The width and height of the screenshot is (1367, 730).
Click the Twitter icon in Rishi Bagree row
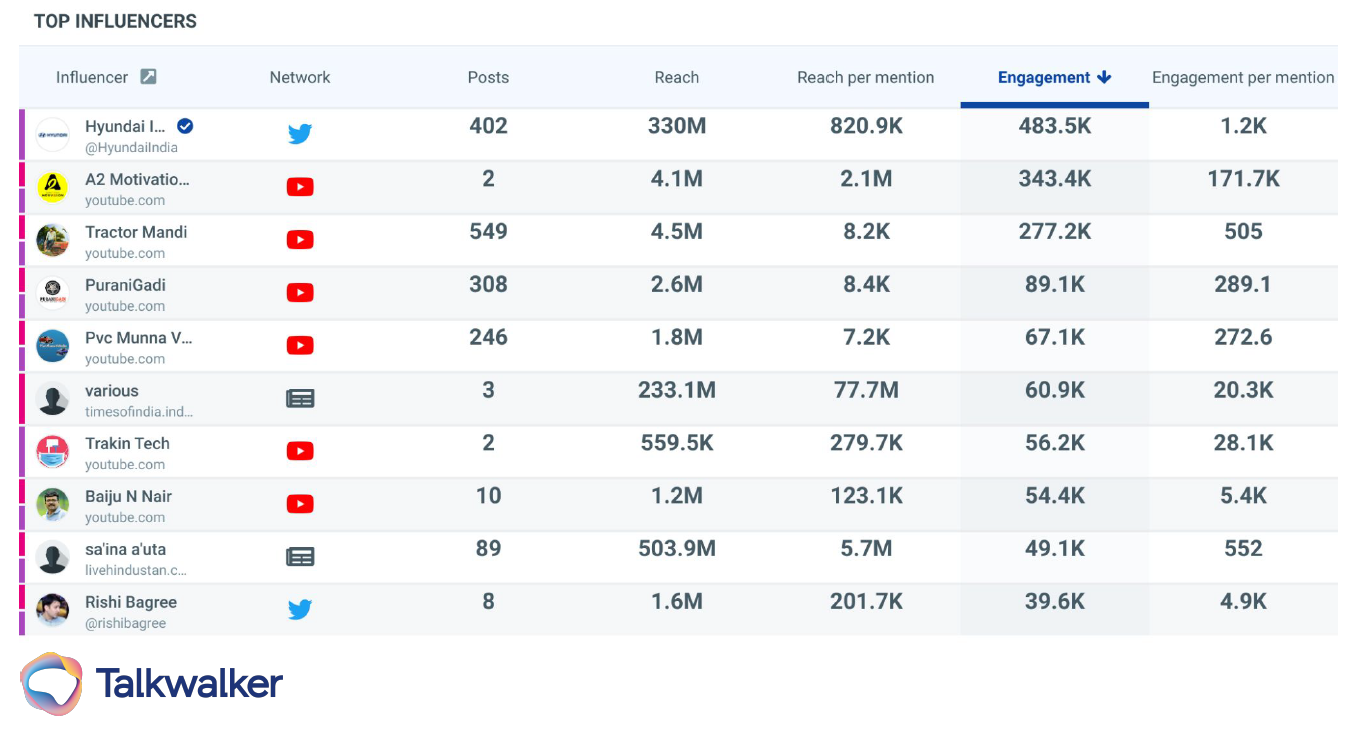[x=300, y=609]
